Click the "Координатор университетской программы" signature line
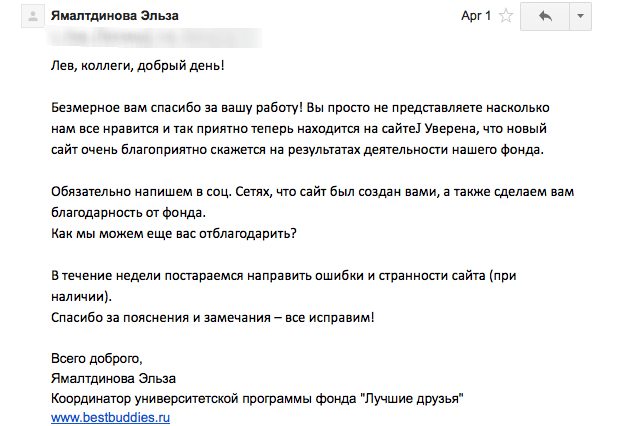Image resolution: width=621 pixels, height=426 pixels. (x=255, y=398)
